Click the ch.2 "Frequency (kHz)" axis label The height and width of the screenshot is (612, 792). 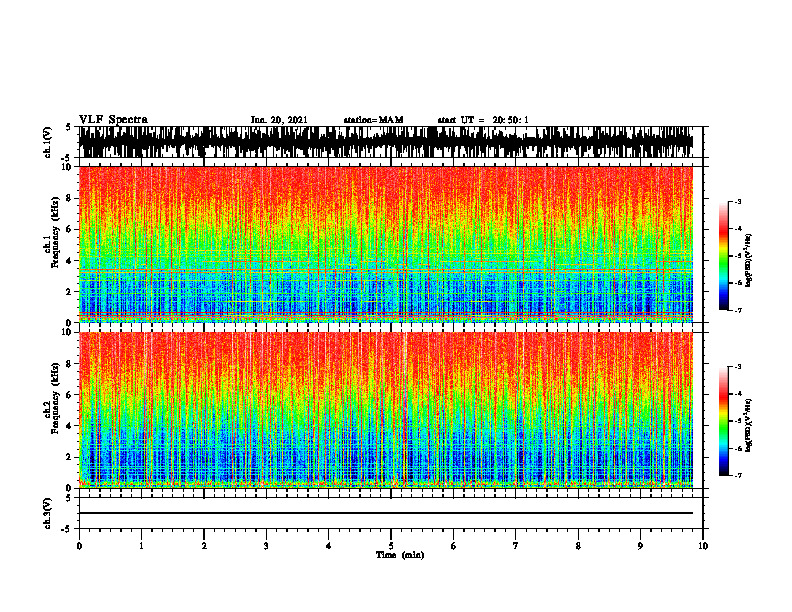(x=55, y=398)
